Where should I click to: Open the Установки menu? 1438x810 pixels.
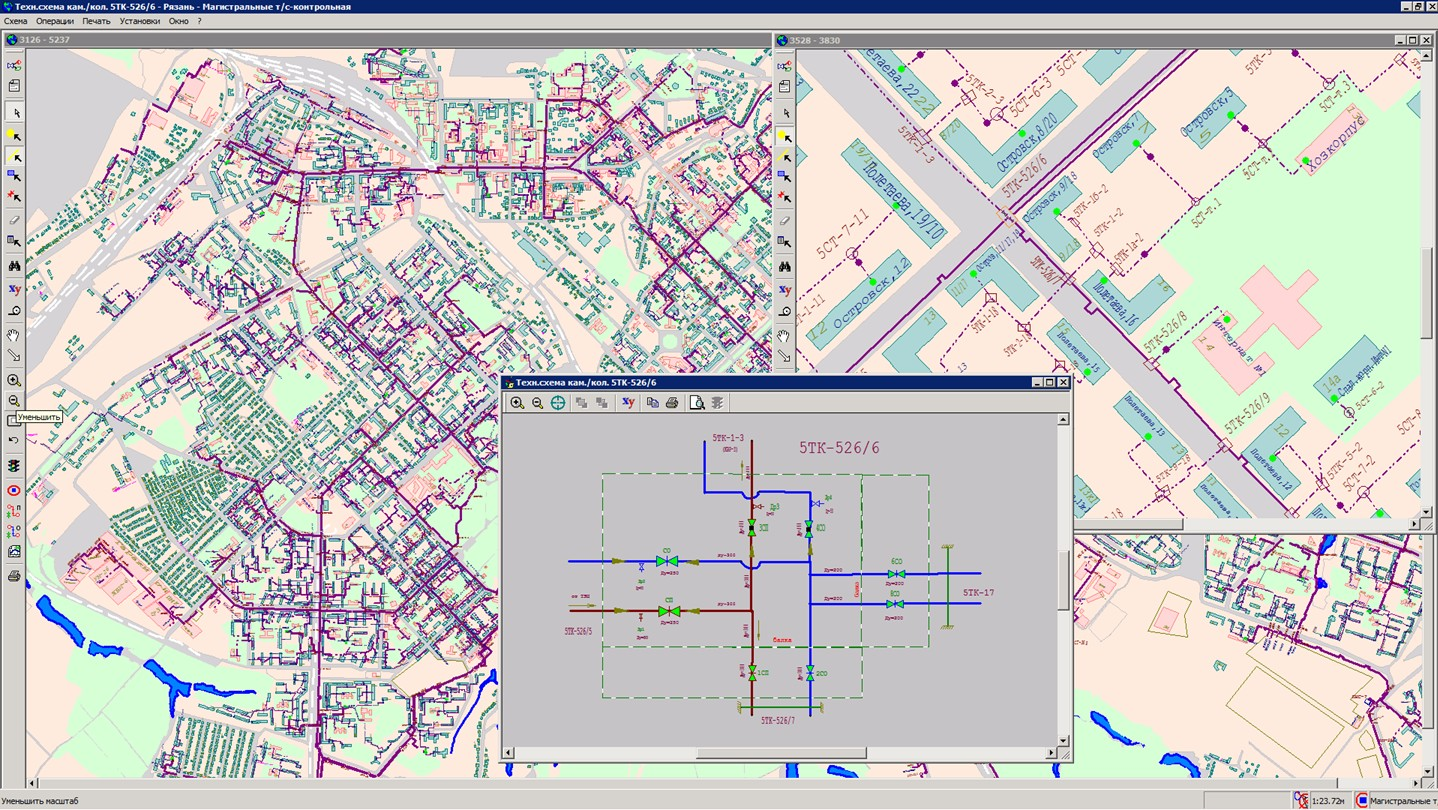click(139, 21)
